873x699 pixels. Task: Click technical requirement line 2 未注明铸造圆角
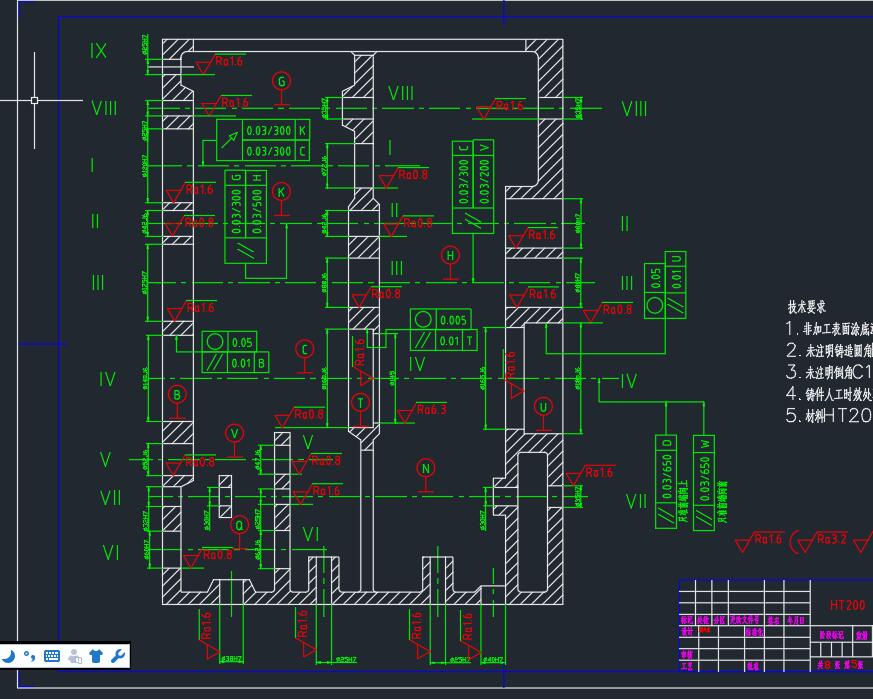(x=829, y=350)
